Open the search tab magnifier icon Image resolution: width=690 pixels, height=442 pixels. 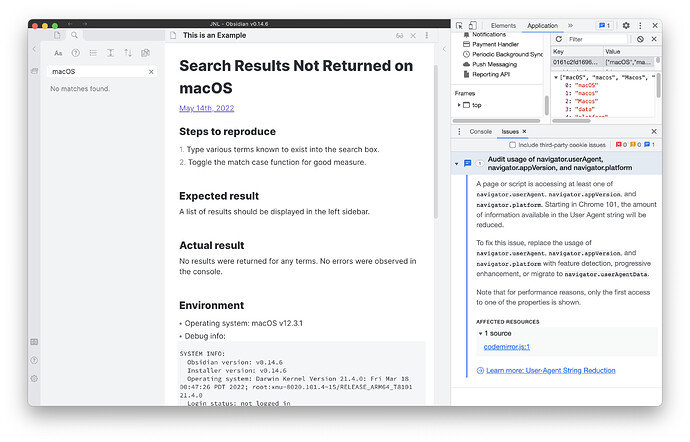[x=74, y=35]
